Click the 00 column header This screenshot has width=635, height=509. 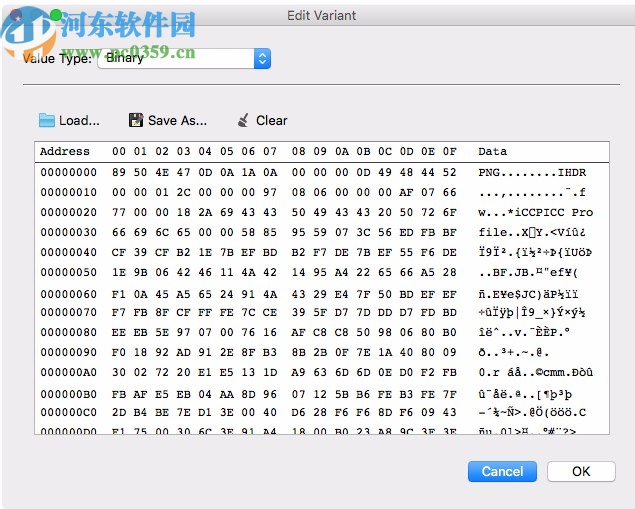(119, 151)
